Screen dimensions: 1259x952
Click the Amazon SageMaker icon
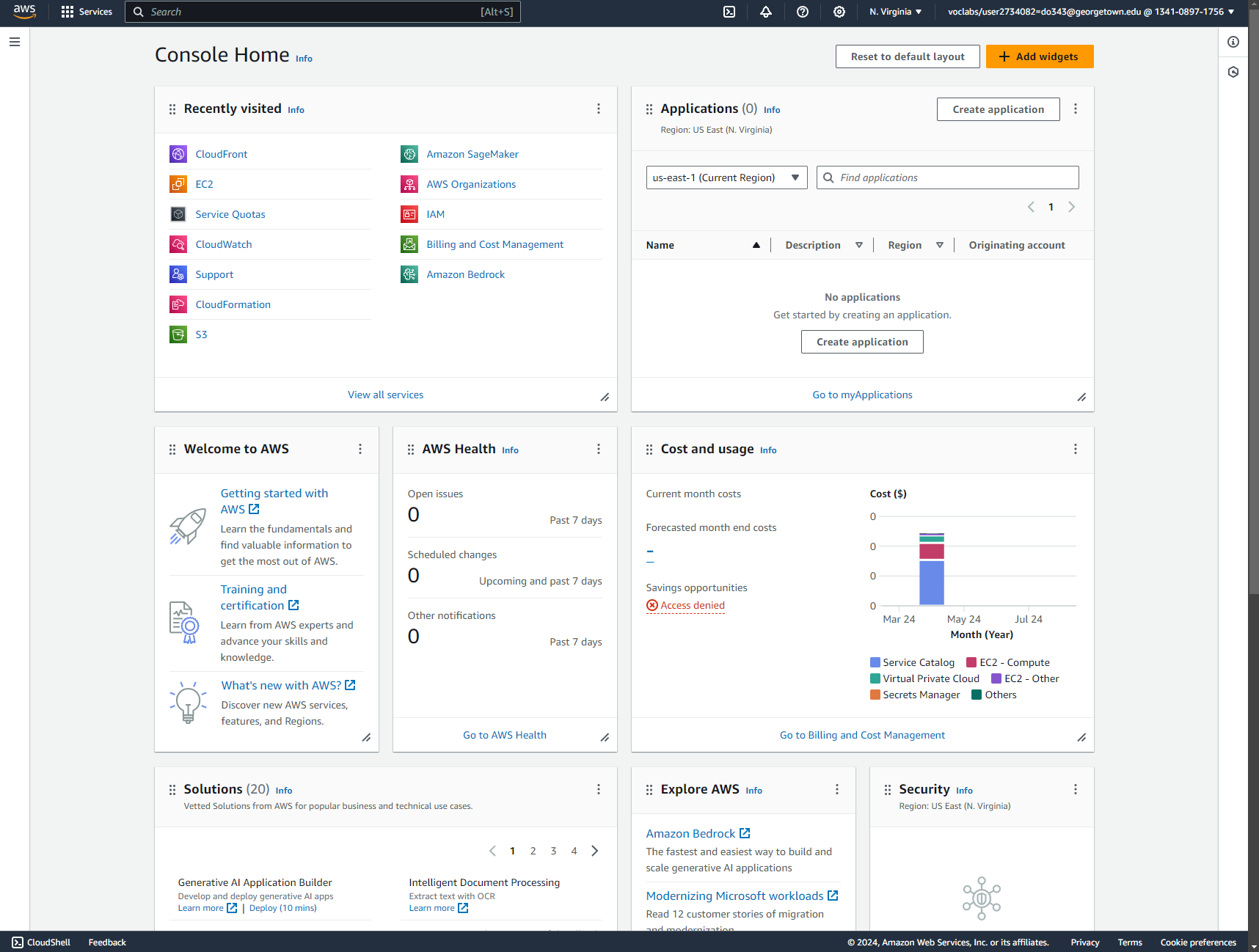[x=409, y=154]
